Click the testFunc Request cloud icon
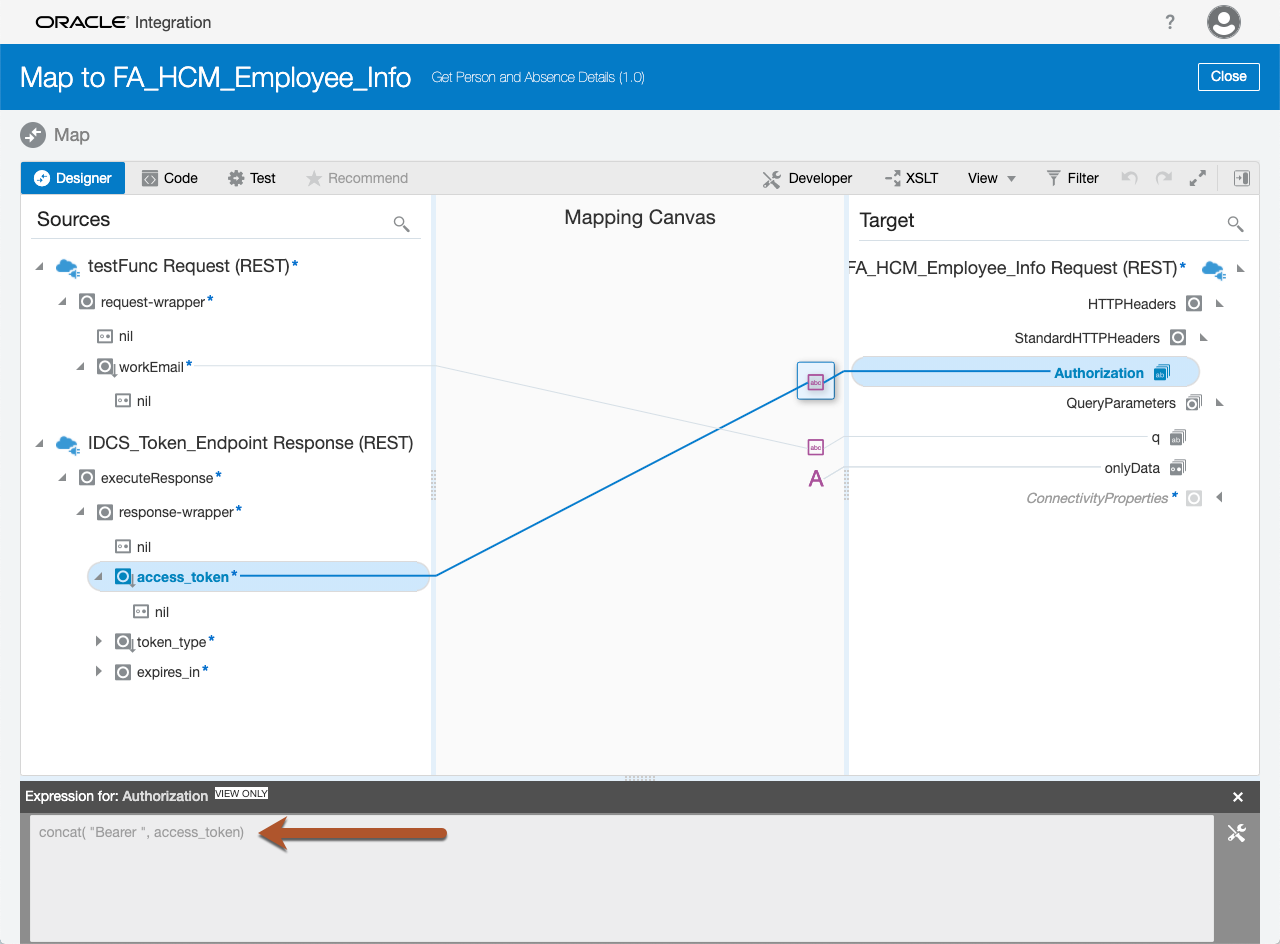The width and height of the screenshot is (1280, 944). [67, 267]
